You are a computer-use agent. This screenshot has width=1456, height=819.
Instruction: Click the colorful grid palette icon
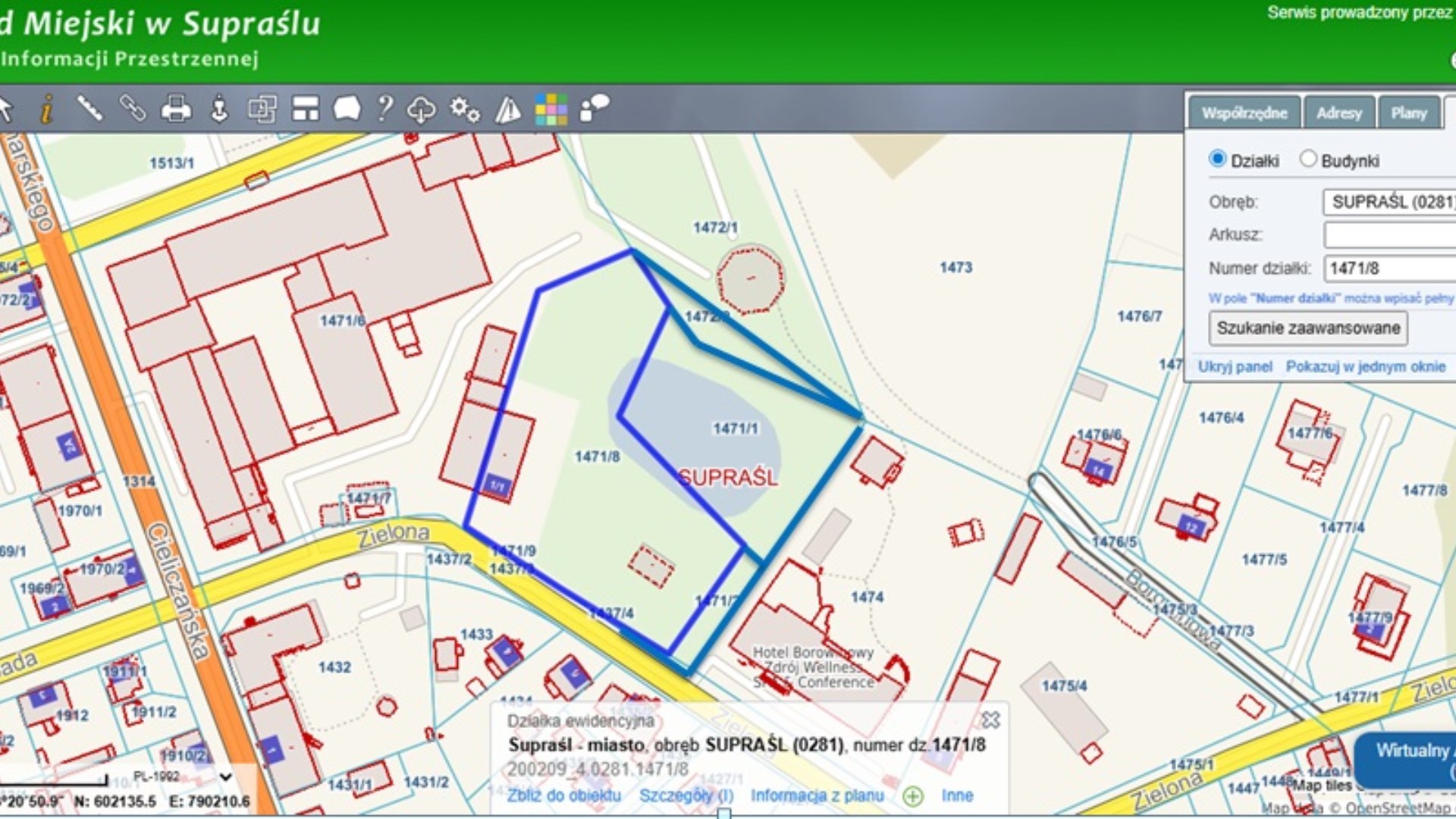click(x=551, y=109)
